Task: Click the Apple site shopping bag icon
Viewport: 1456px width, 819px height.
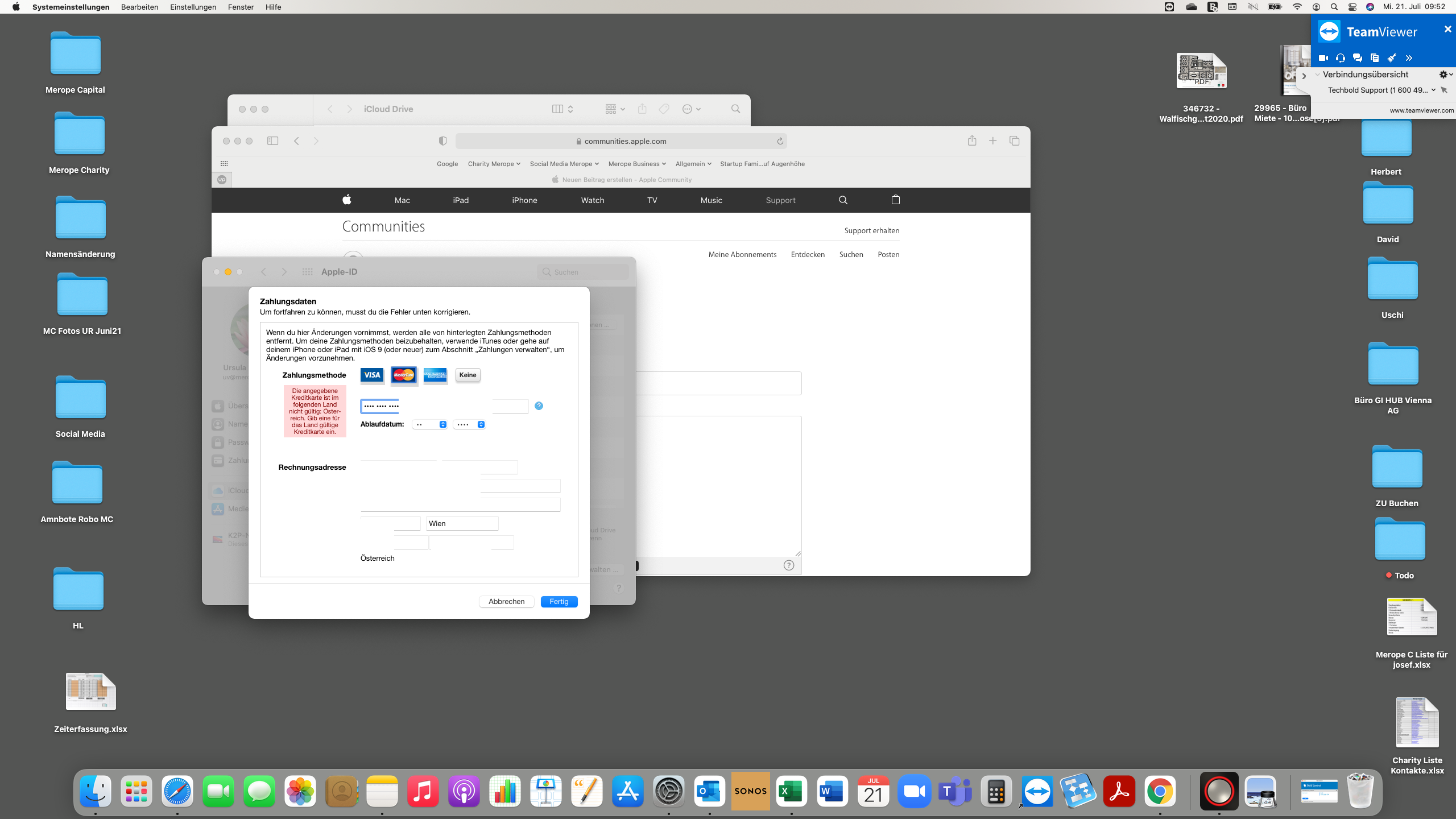Action: pyautogui.click(x=896, y=200)
